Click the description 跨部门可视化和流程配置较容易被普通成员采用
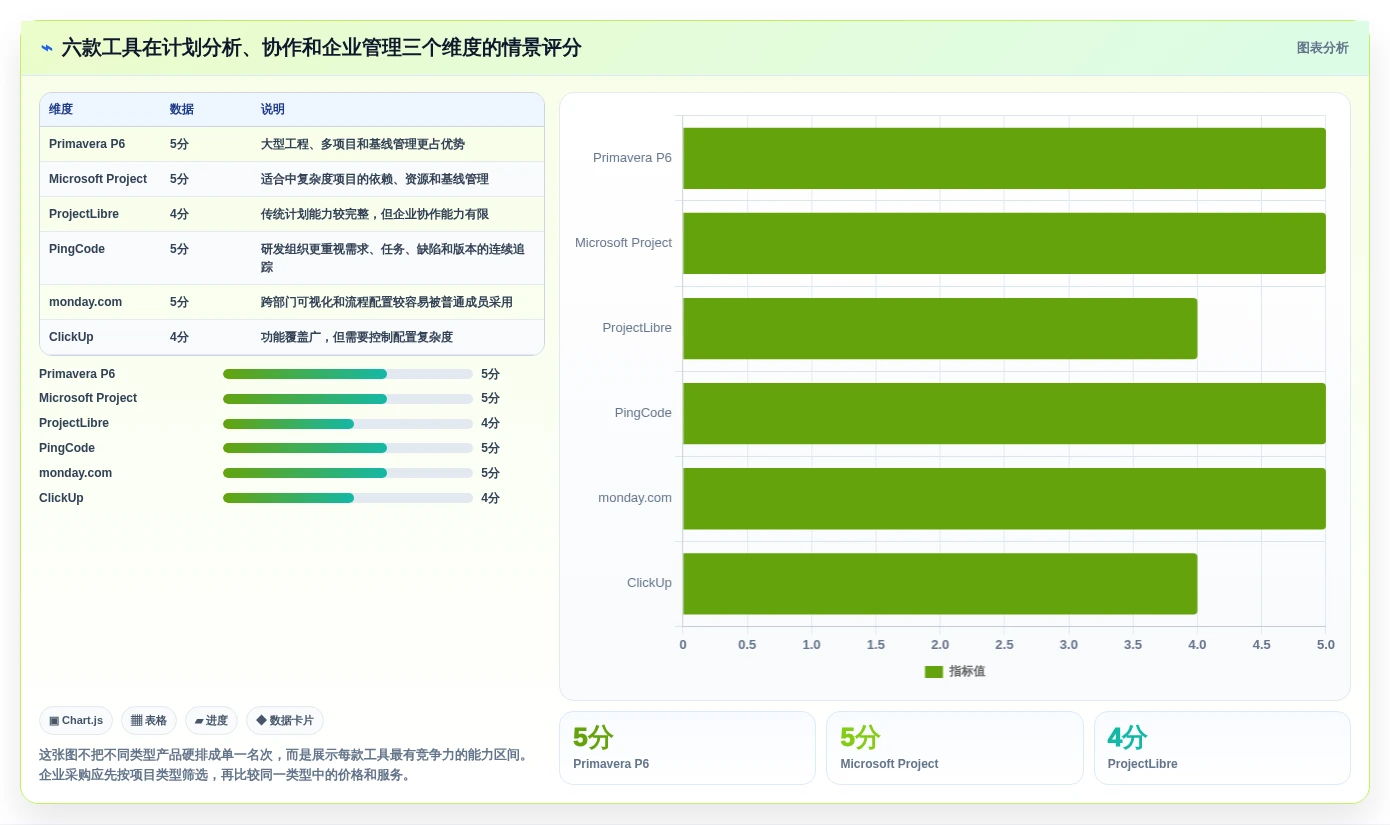 point(387,302)
